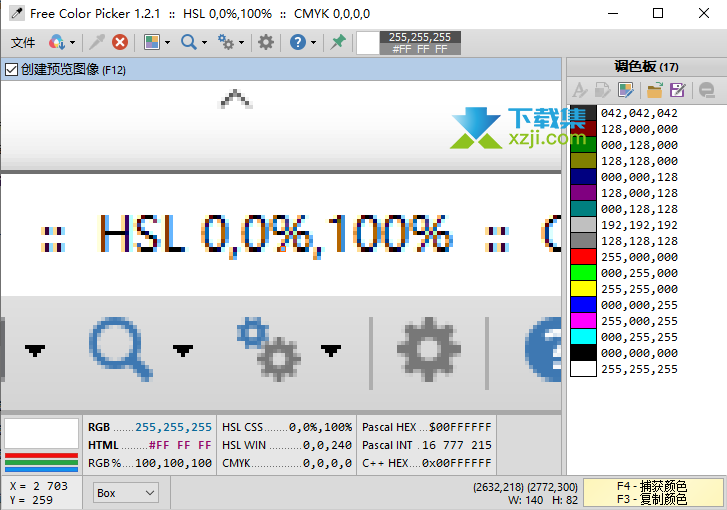Click the purple save palette disk icon
The image size is (727, 510).
677,90
